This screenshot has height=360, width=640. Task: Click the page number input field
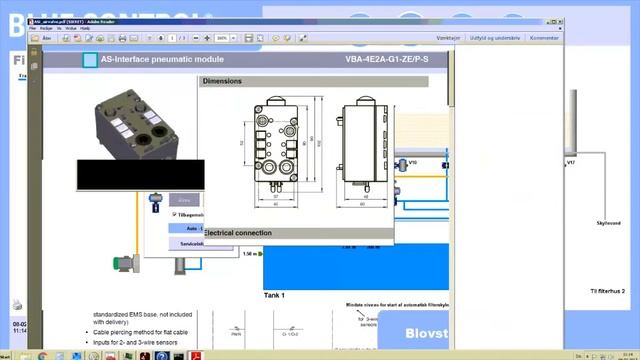[x=172, y=38]
